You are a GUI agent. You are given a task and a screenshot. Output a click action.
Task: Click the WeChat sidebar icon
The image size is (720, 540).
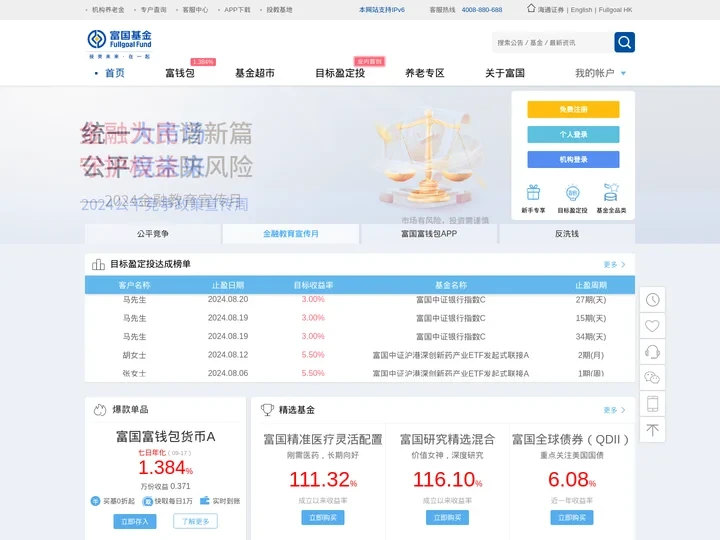coord(652,378)
